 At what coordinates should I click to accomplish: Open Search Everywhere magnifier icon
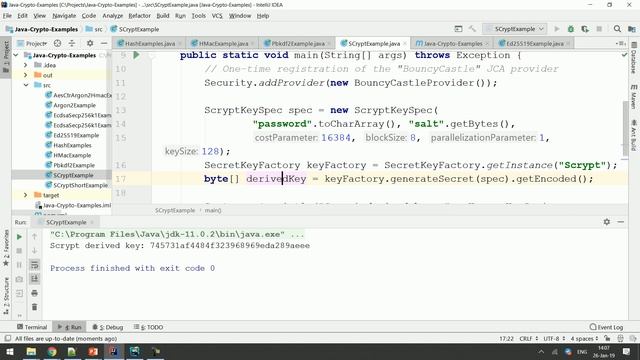pyautogui.click(x=617, y=29)
